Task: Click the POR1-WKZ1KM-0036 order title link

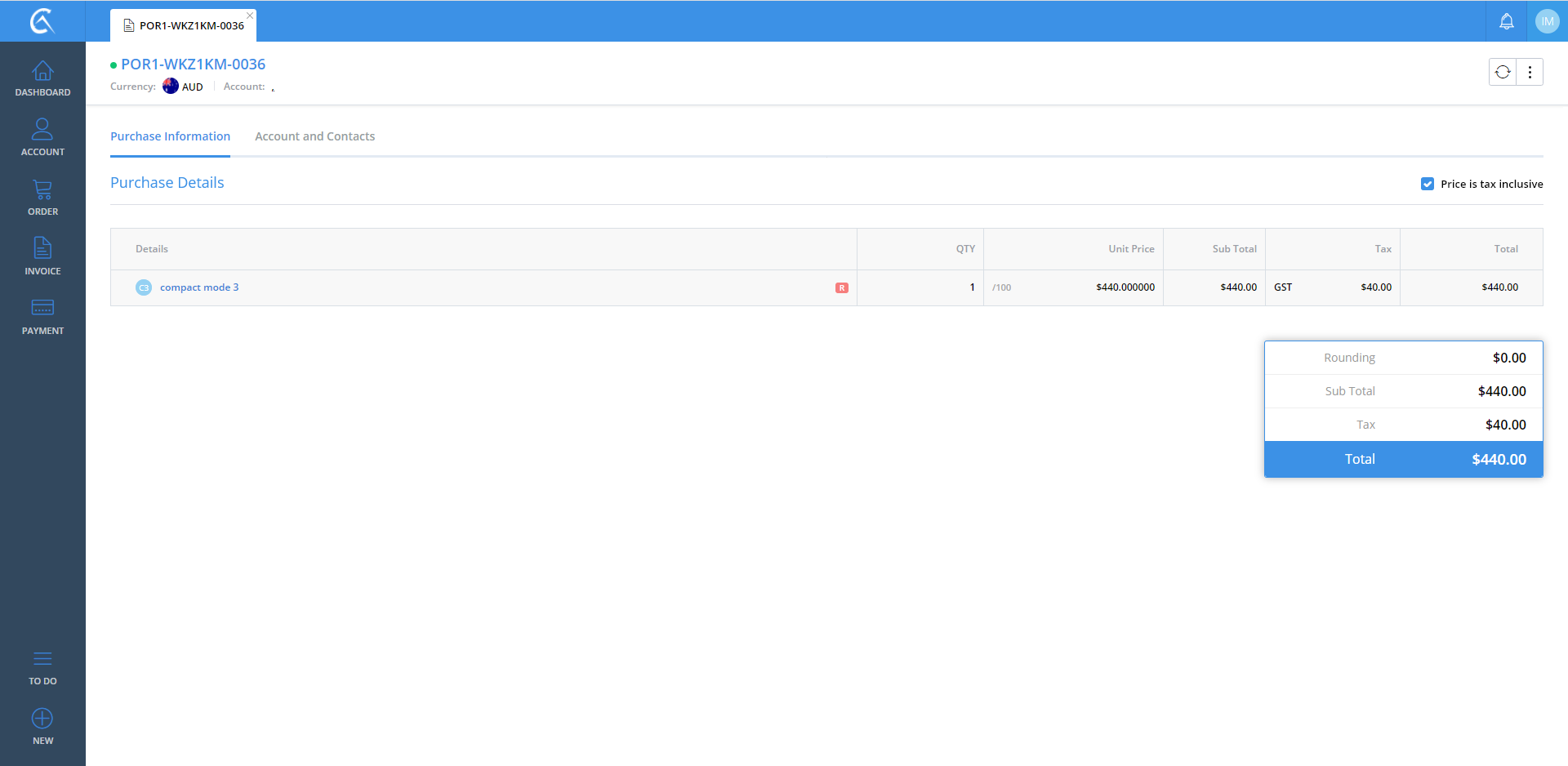Action: (x=193, y=65)
